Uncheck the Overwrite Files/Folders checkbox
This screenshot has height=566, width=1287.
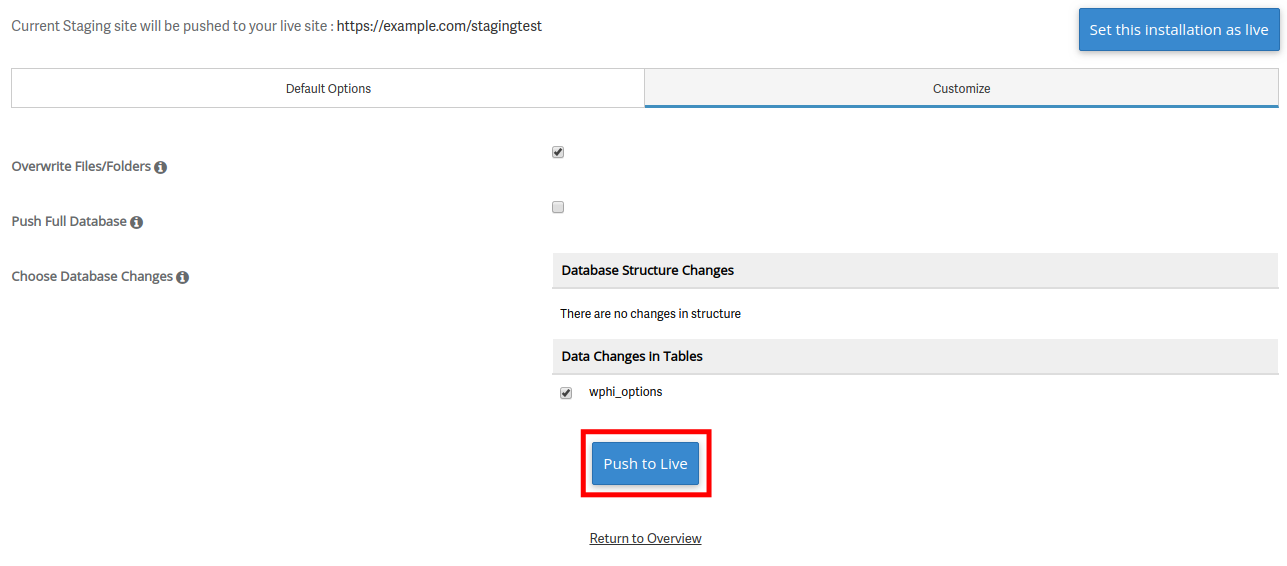(558, 152)
